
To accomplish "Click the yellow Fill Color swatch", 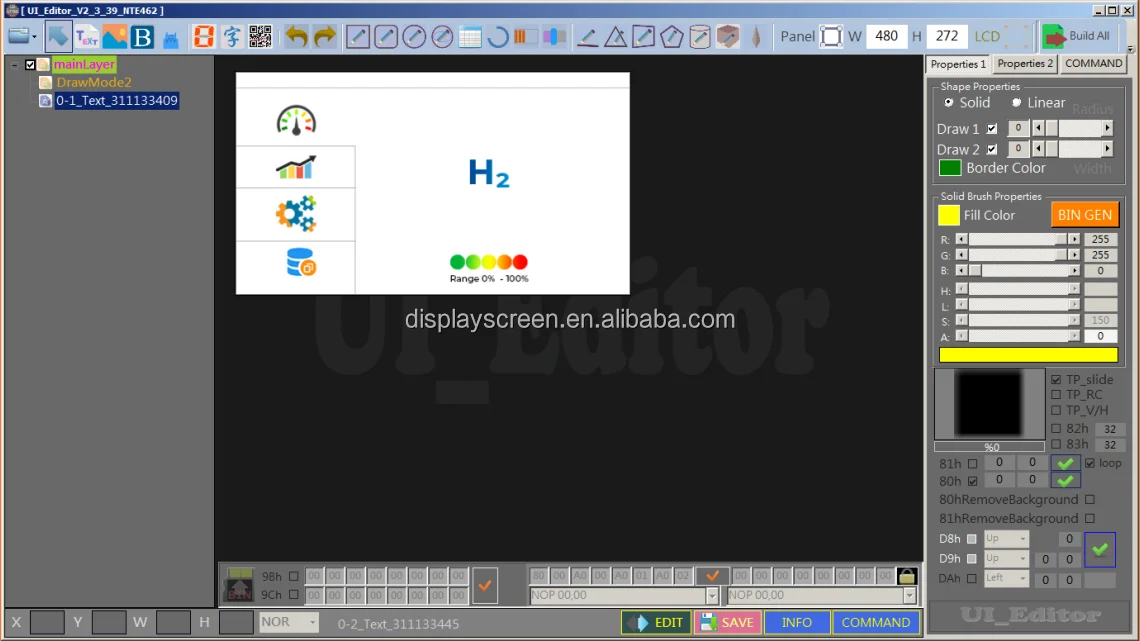I will [949, 215].
